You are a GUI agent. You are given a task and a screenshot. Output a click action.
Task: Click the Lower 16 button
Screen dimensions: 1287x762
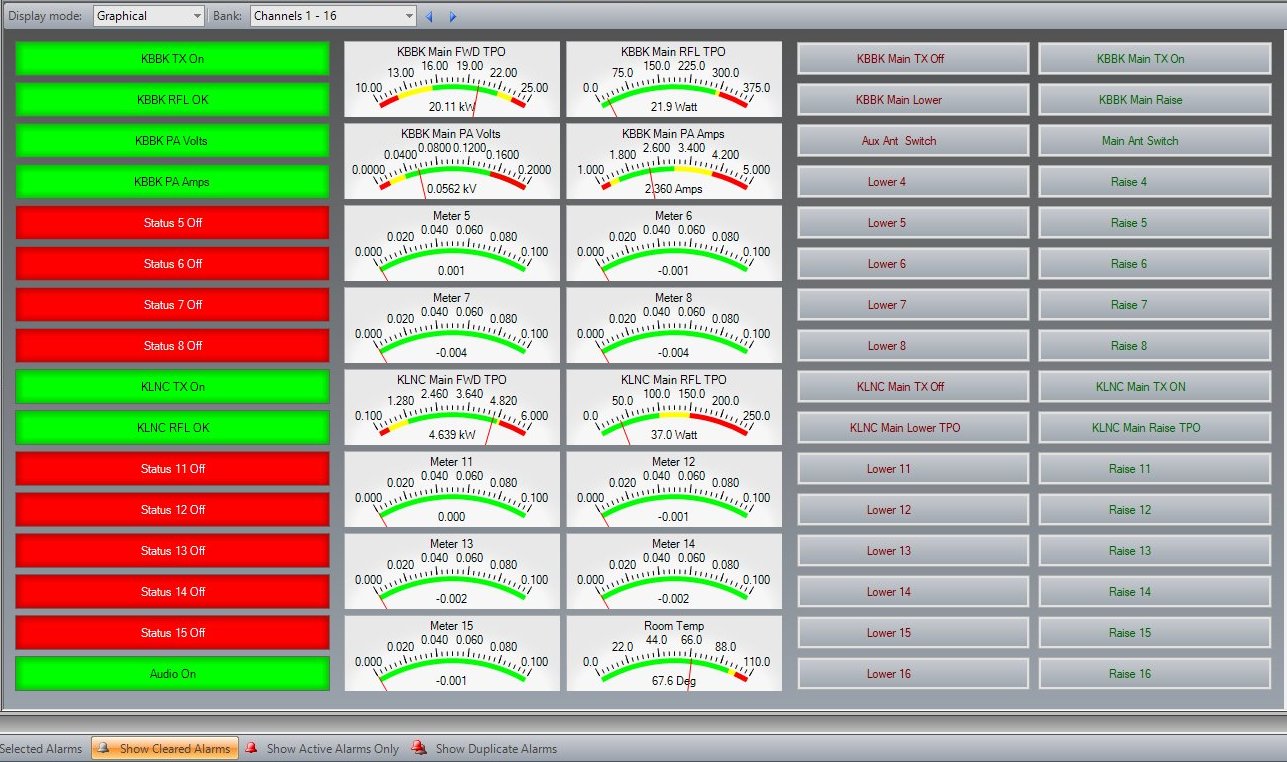[913, 674]
